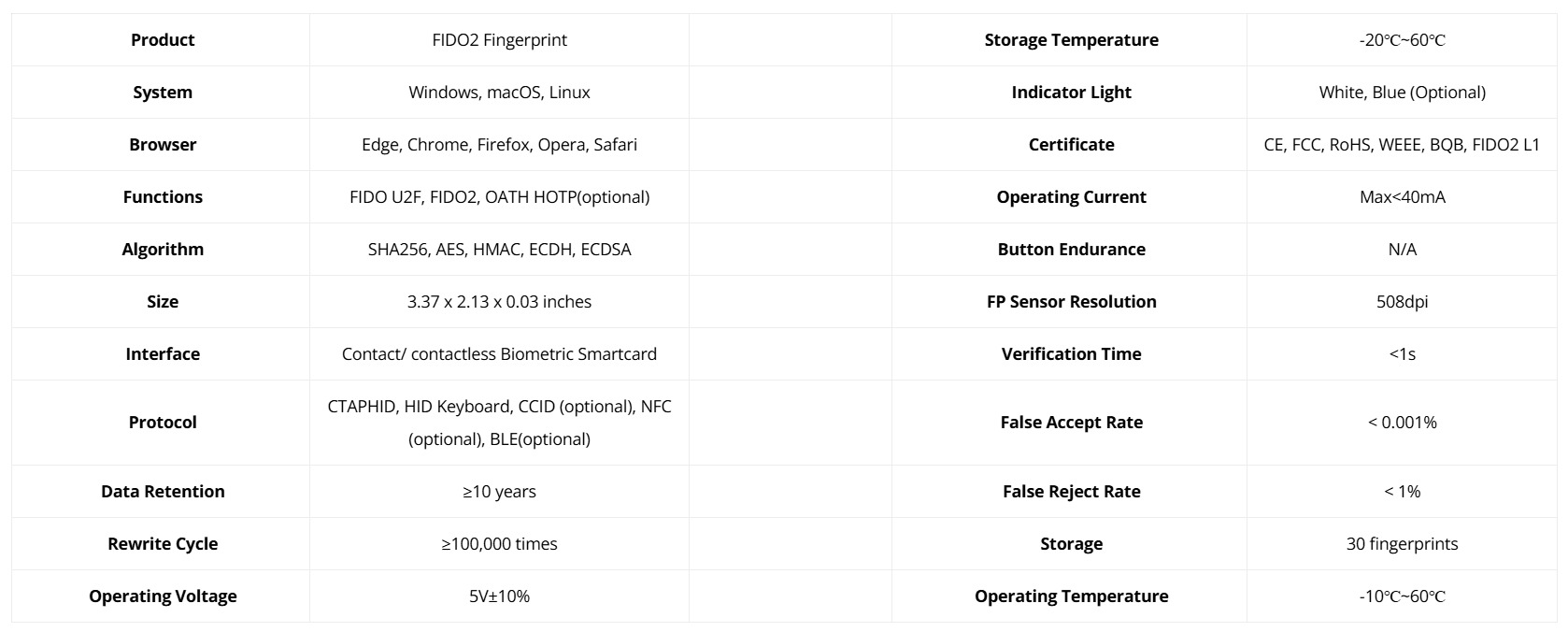Image resolution: width=1568 pixels, height=632 pixels.
Task: Click the size 3.37 x 2.13 inches value
Action: (499, 302)
